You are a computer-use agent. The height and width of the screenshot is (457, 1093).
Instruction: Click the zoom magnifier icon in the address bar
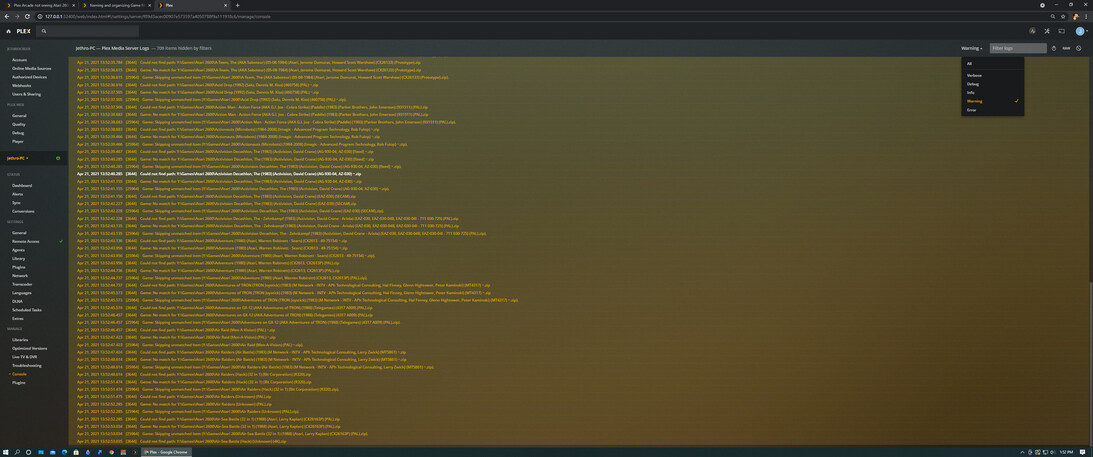tap(1053, 16)
